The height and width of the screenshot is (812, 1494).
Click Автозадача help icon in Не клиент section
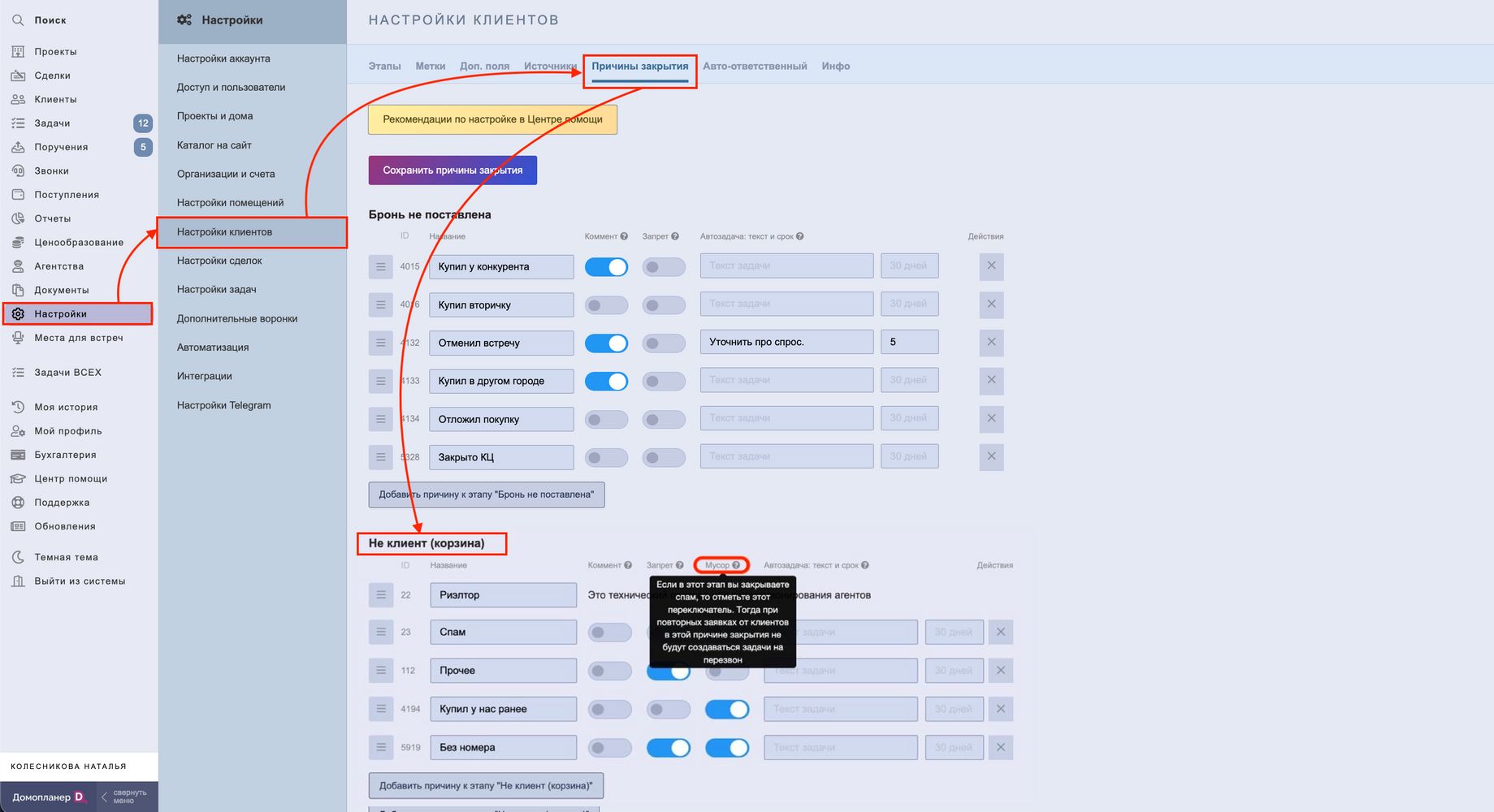(865, 565)
